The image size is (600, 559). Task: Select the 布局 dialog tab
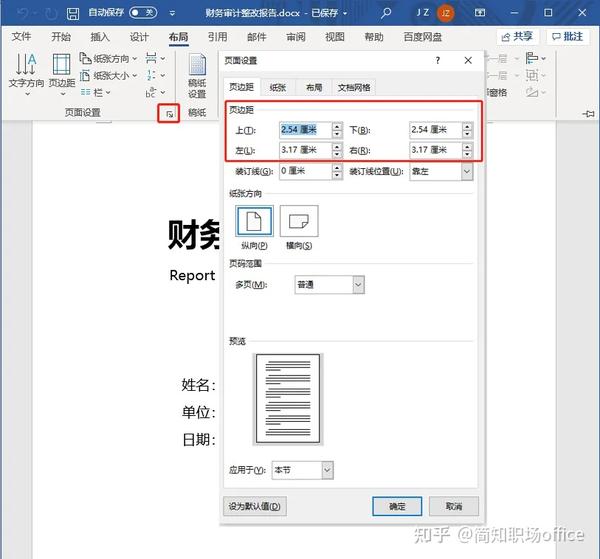[x=314, y=88]
